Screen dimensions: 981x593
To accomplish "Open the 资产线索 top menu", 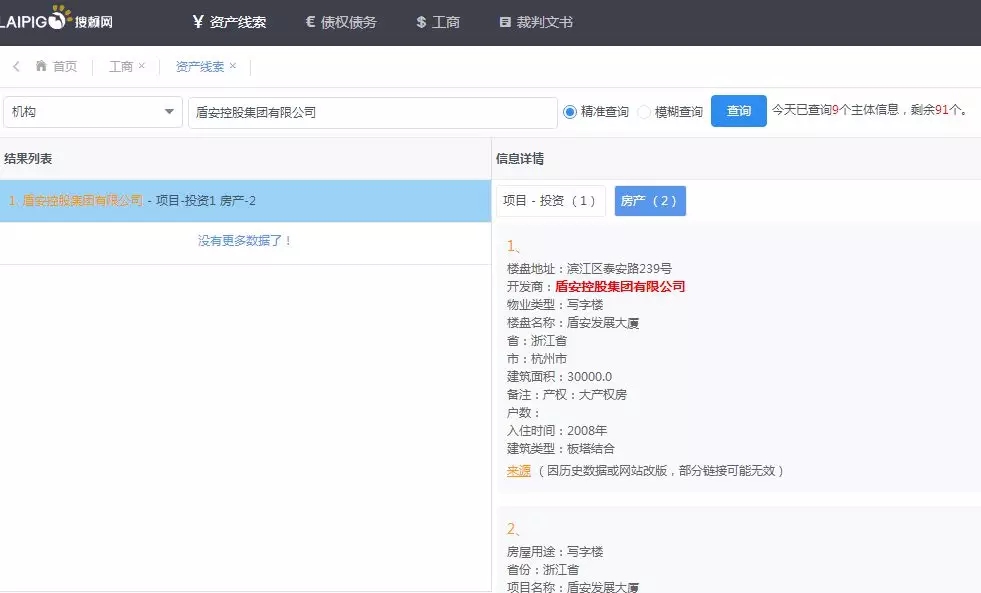I will (x=230, y=23).
